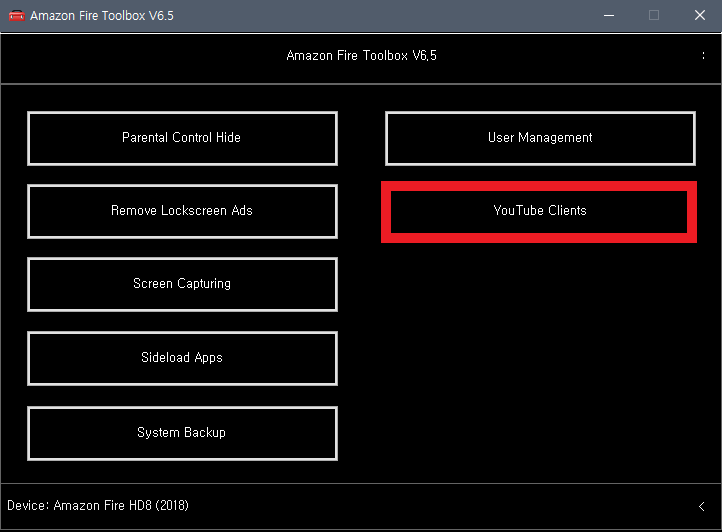Click the back chevron at bottom right
Screen dimensions: 722x532
point(701,506)
